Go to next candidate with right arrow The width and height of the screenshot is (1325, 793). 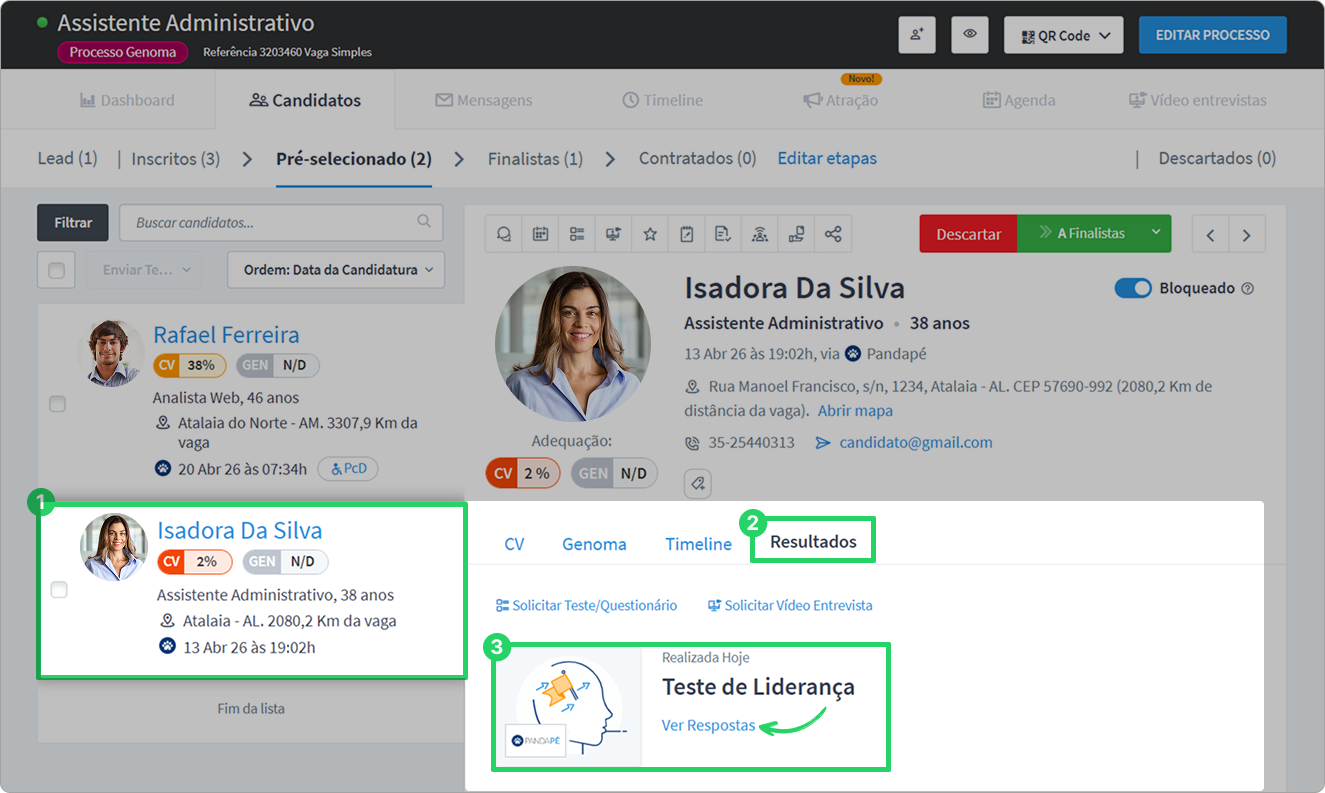[x=1247, y=235]
